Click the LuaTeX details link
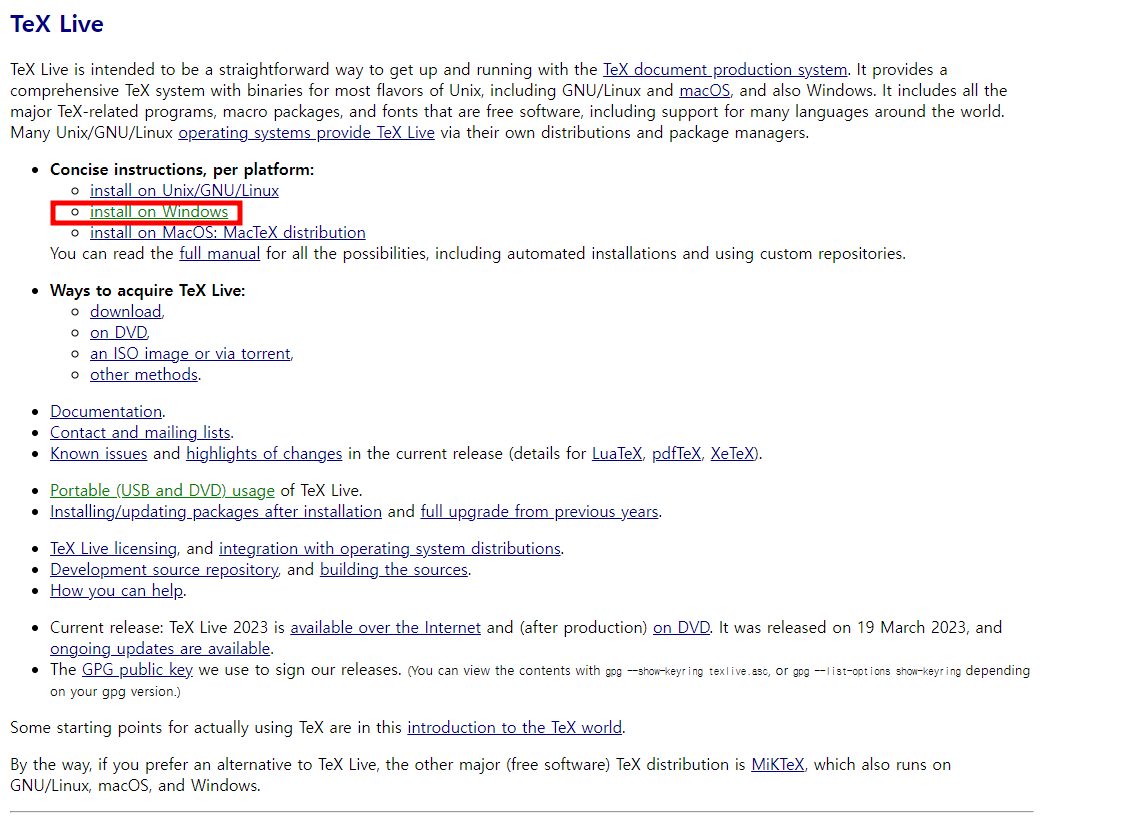The height and width of the screenshot is (823, 1145). [617, 454]
